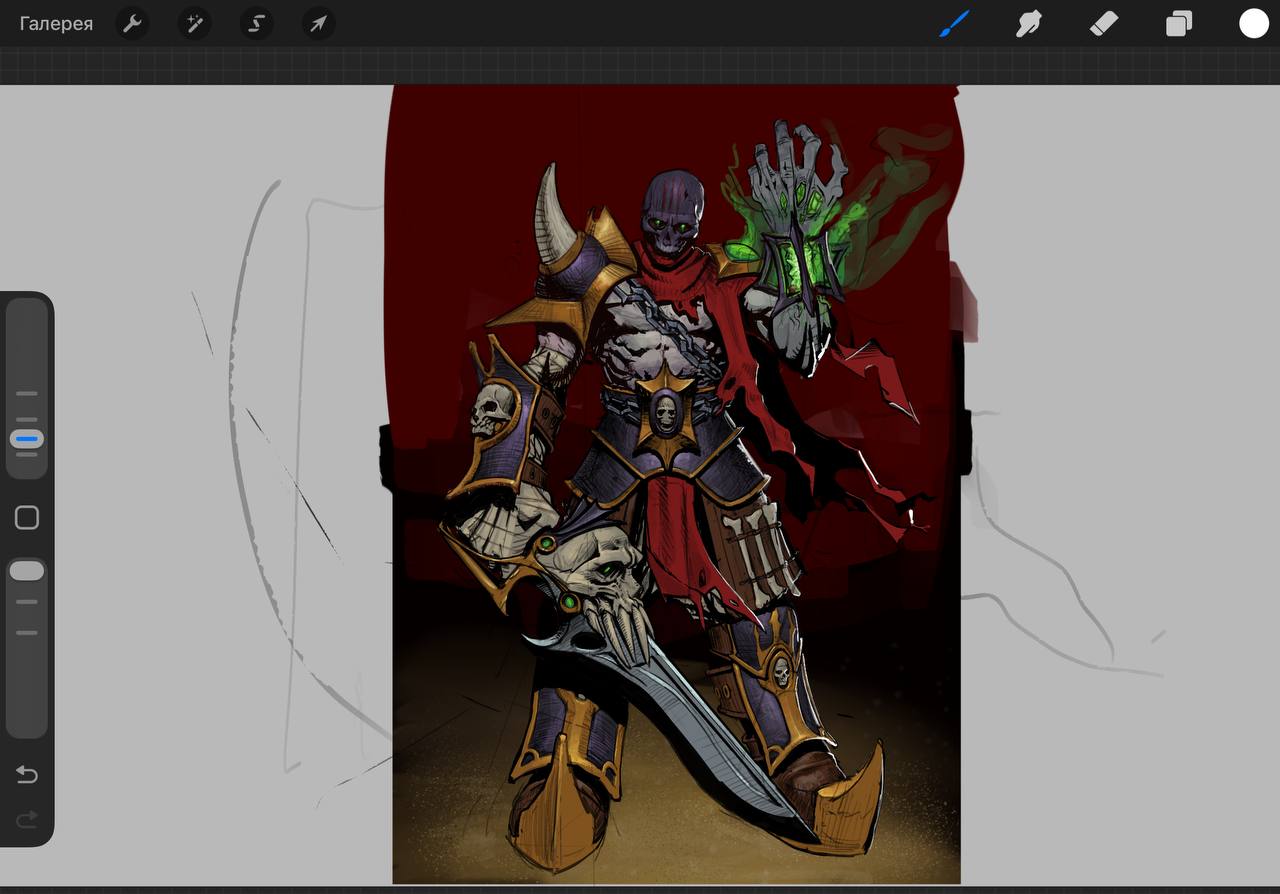
Task: Undo the last stroke
Action: 27,775
